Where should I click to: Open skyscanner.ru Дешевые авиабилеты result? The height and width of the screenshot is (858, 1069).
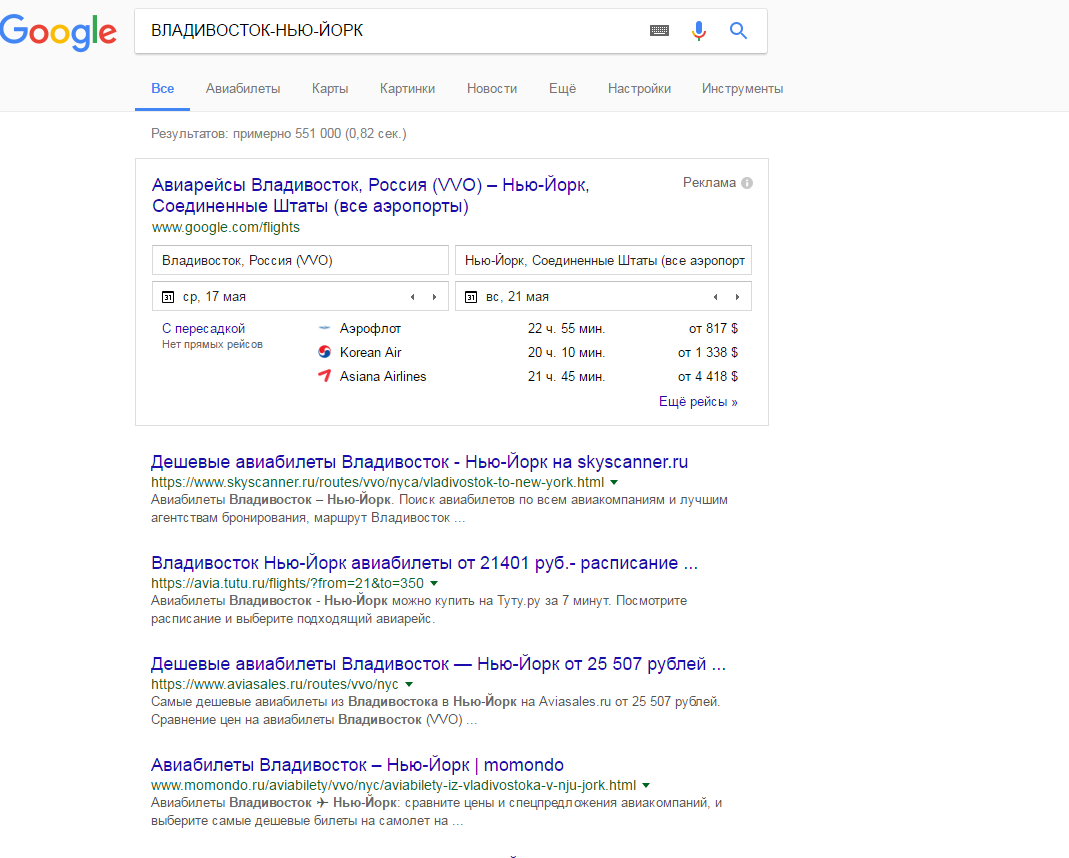point(419,462)
